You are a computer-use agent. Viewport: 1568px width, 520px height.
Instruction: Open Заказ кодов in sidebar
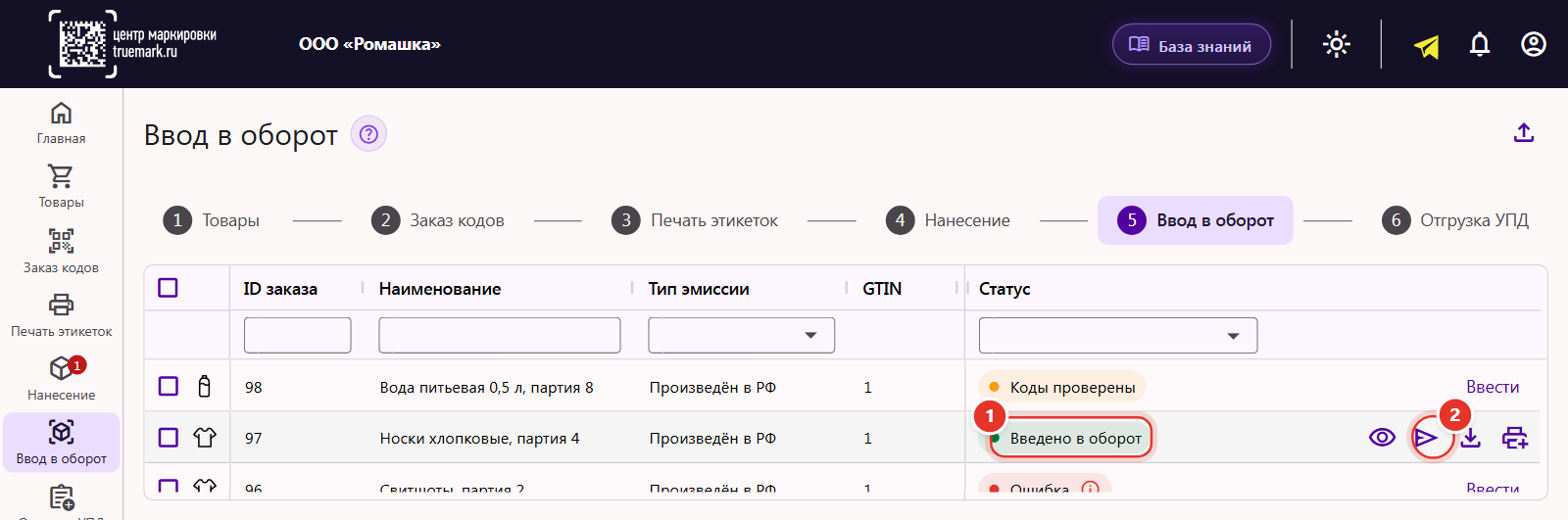pyautogui.click(x=61, y=251)
